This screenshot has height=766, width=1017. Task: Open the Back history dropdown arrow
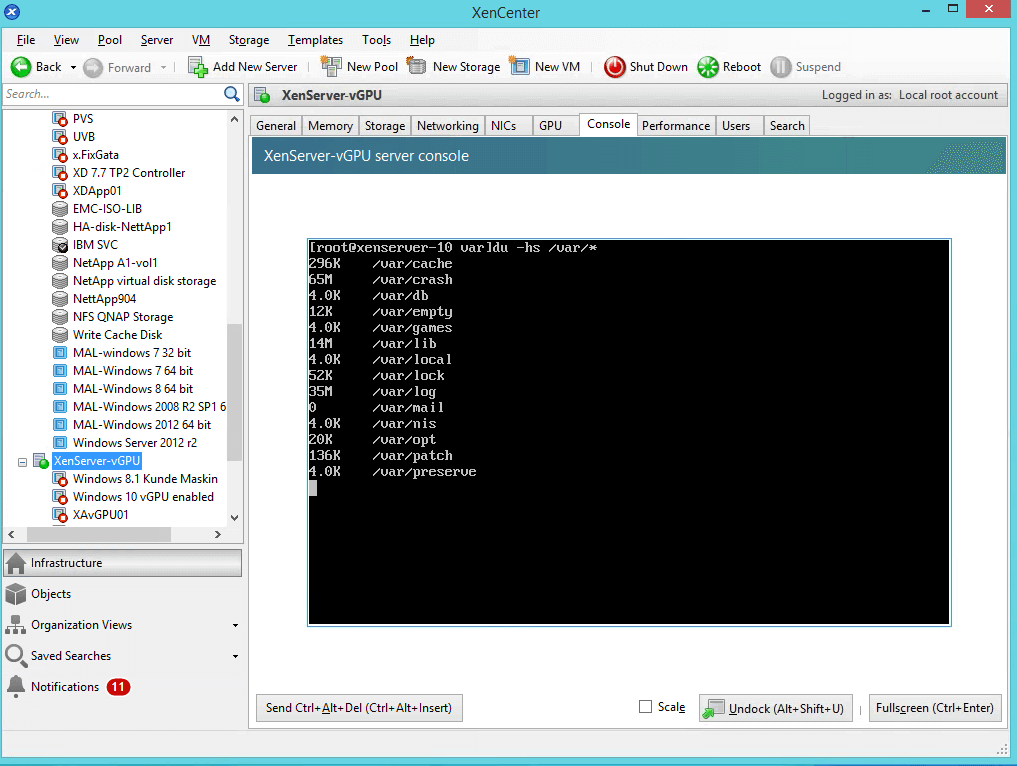(73, 67)
